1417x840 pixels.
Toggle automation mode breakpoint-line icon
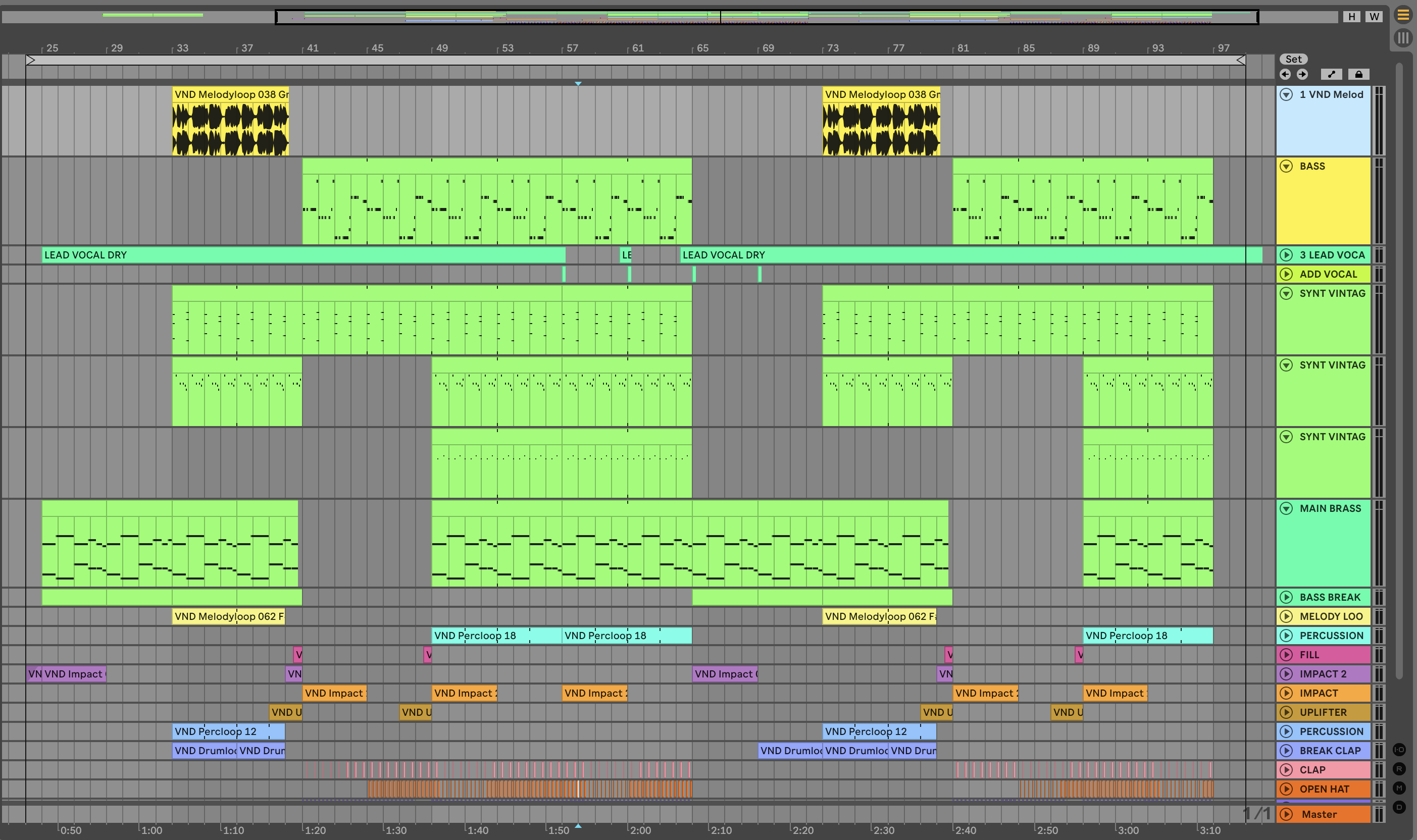pos(1331,74)
